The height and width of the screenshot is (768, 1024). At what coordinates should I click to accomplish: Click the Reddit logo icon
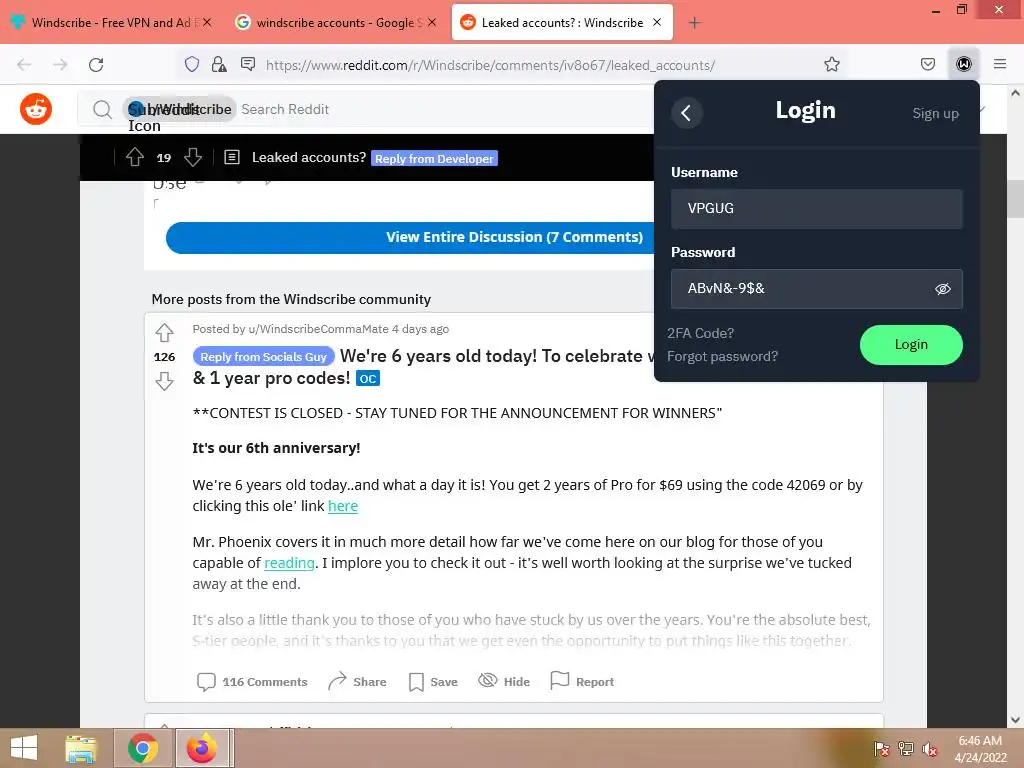point(36,109)
